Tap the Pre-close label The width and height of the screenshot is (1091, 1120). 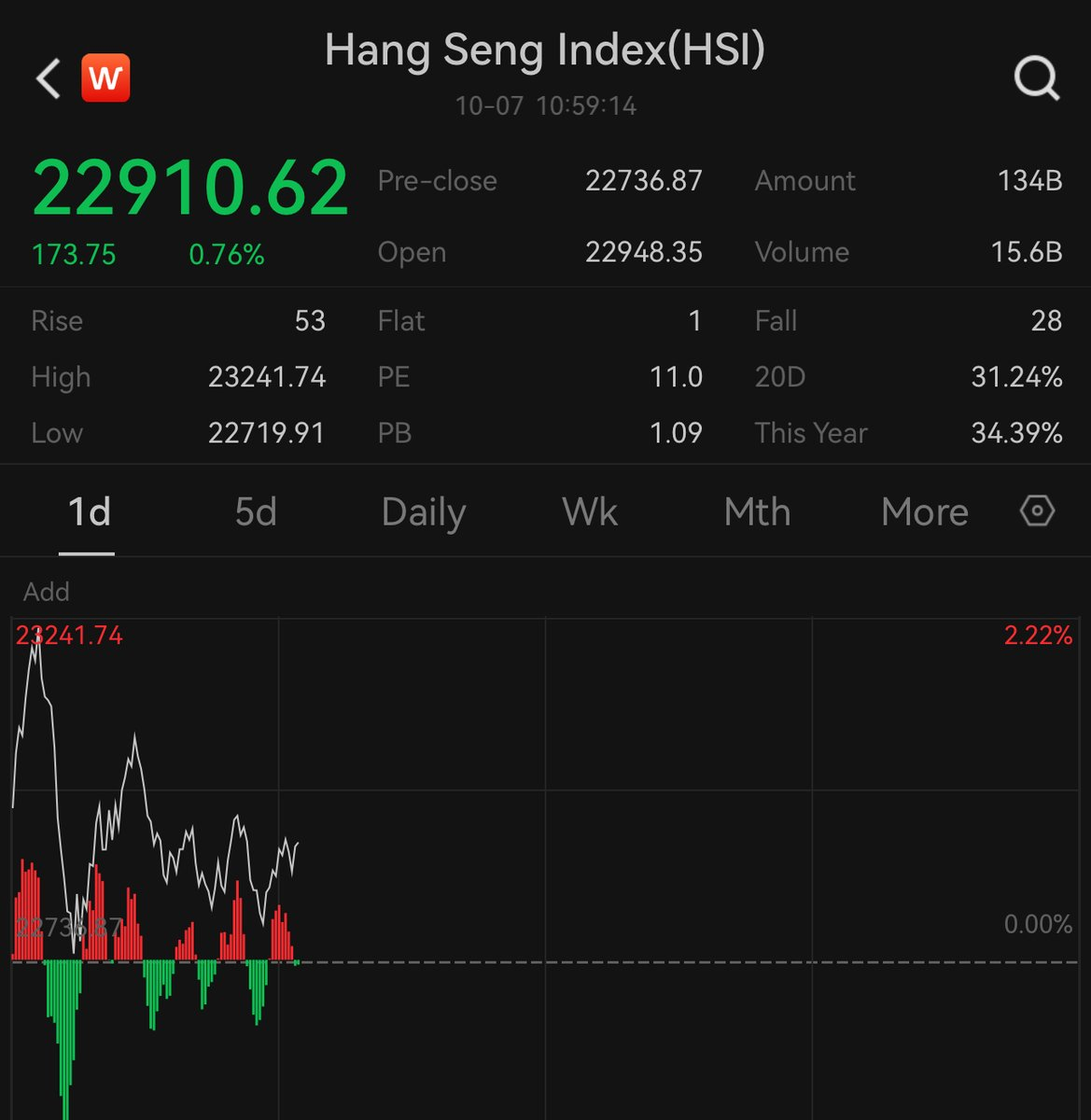437,180
